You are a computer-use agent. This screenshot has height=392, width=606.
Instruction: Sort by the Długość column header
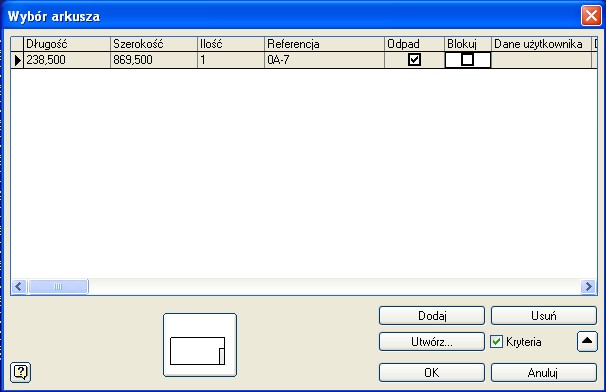click(67, 44)
